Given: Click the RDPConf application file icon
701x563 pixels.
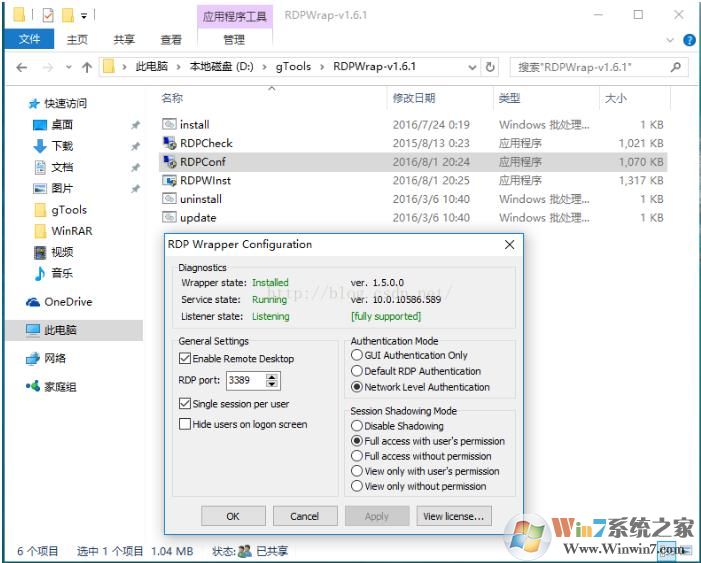Looking at the screenshot, I should 169,162.
